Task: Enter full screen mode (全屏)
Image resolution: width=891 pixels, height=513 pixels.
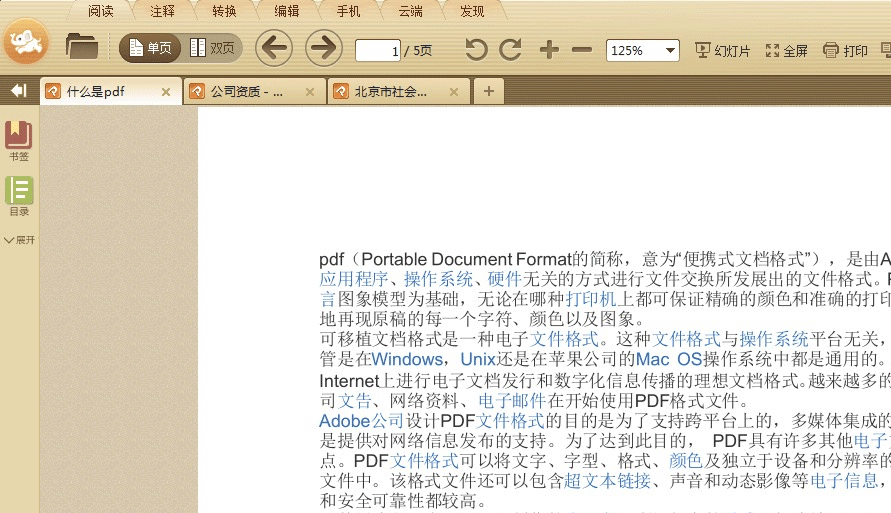Action: click(x=786, y=51)
